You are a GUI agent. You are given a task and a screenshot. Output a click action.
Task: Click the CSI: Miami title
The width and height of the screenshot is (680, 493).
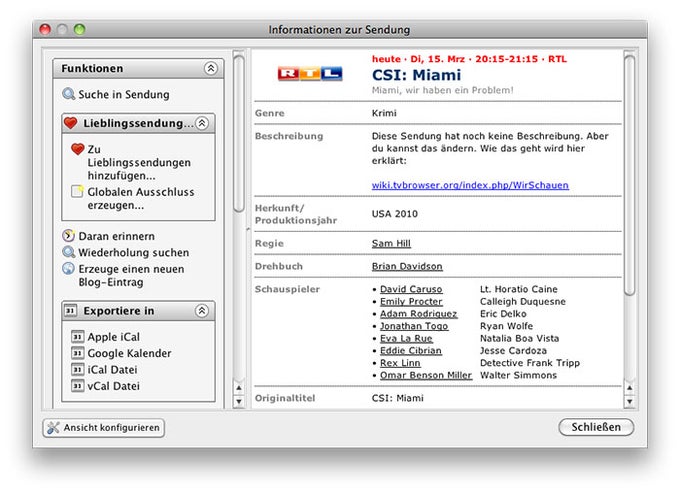point(416,75)
